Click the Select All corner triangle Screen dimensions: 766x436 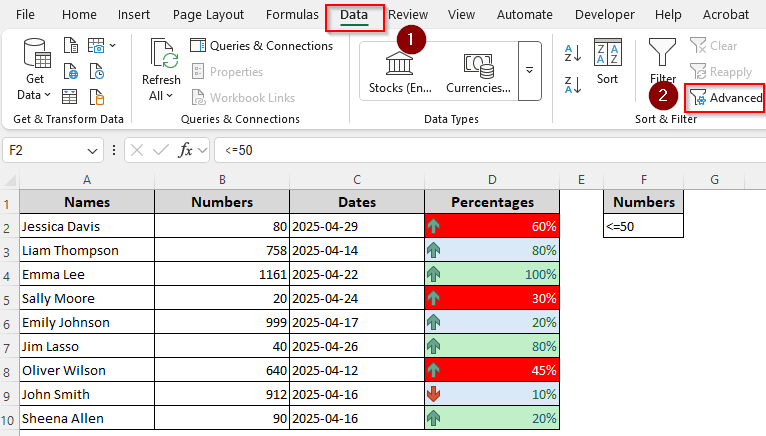point(11,182)
